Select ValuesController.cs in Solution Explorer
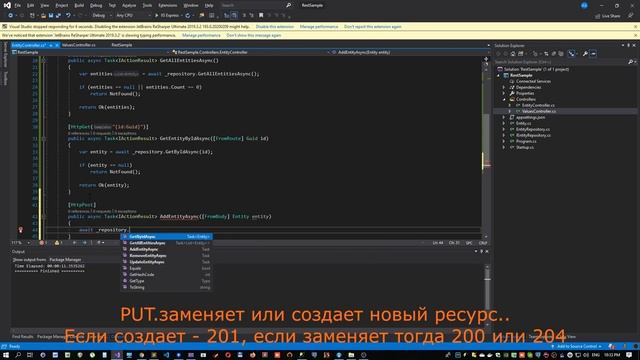Viewport: 640px width, 360px height. pyautogui.click(x=539, y=111)
